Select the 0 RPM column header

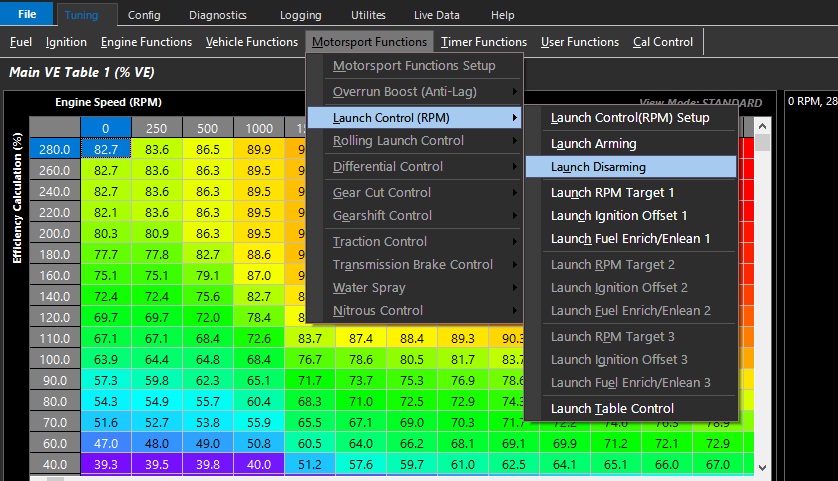point(106,128)
